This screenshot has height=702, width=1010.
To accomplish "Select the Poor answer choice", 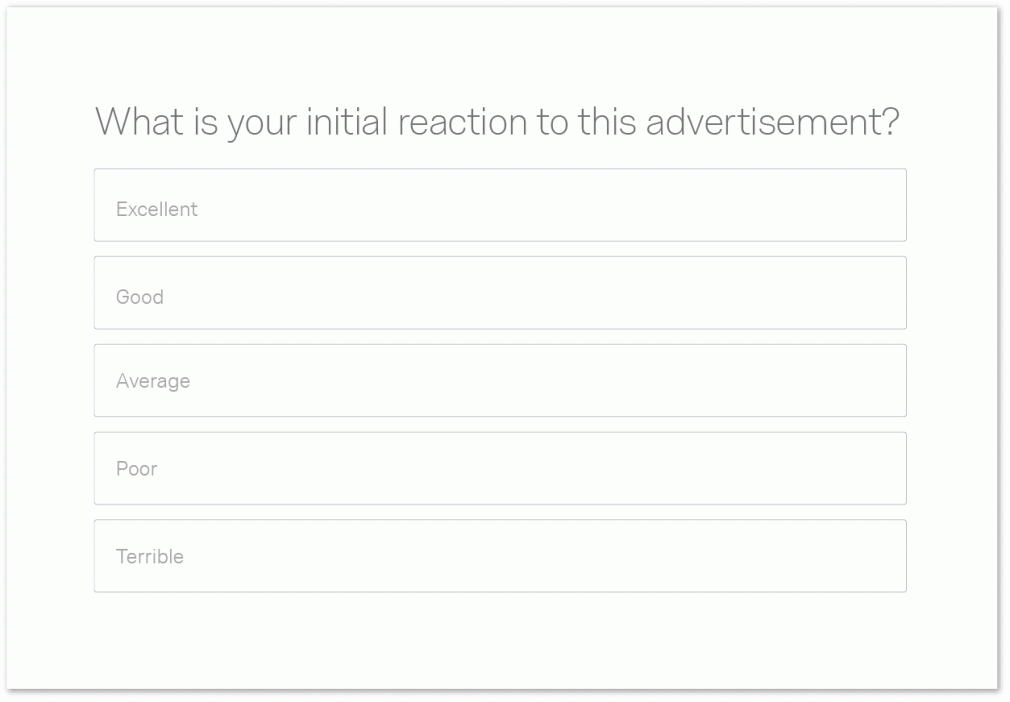I will point(500,468).
